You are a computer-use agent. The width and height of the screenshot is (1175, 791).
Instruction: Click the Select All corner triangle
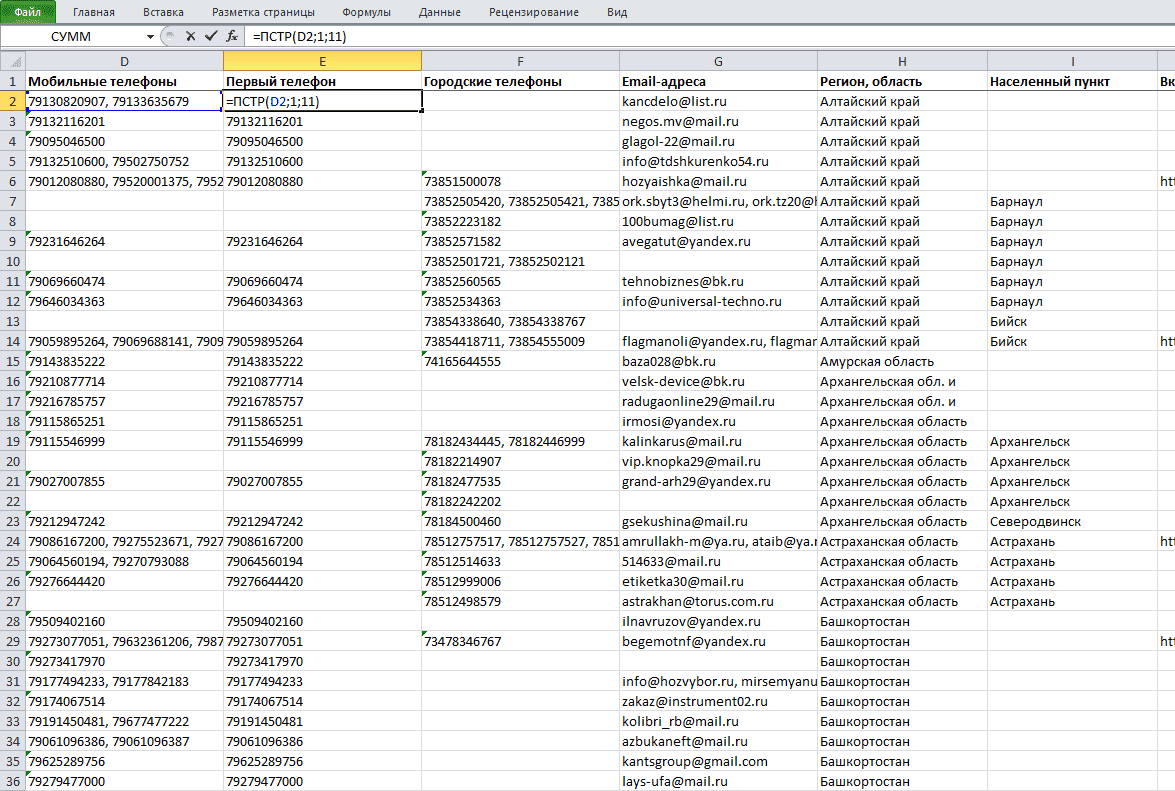click(x=13, y=61)
